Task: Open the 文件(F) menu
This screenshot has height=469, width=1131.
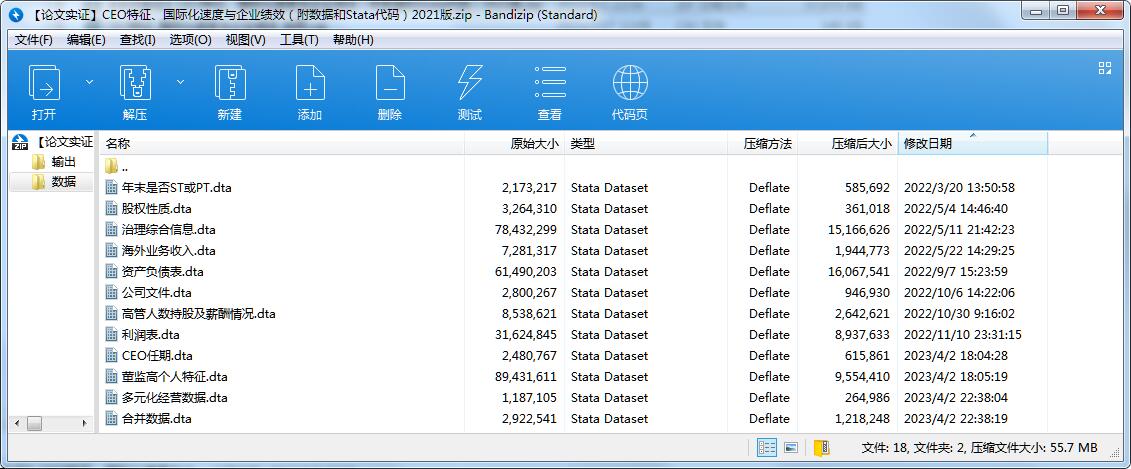Action: (33, 40)
